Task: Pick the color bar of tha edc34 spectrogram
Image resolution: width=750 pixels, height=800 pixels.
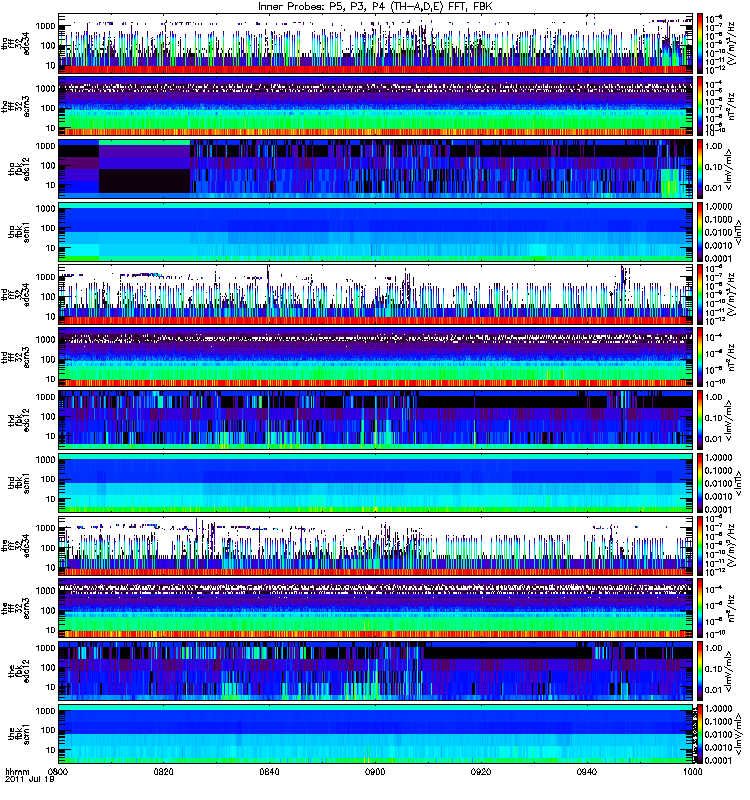Action: click(x=699, y=43)
